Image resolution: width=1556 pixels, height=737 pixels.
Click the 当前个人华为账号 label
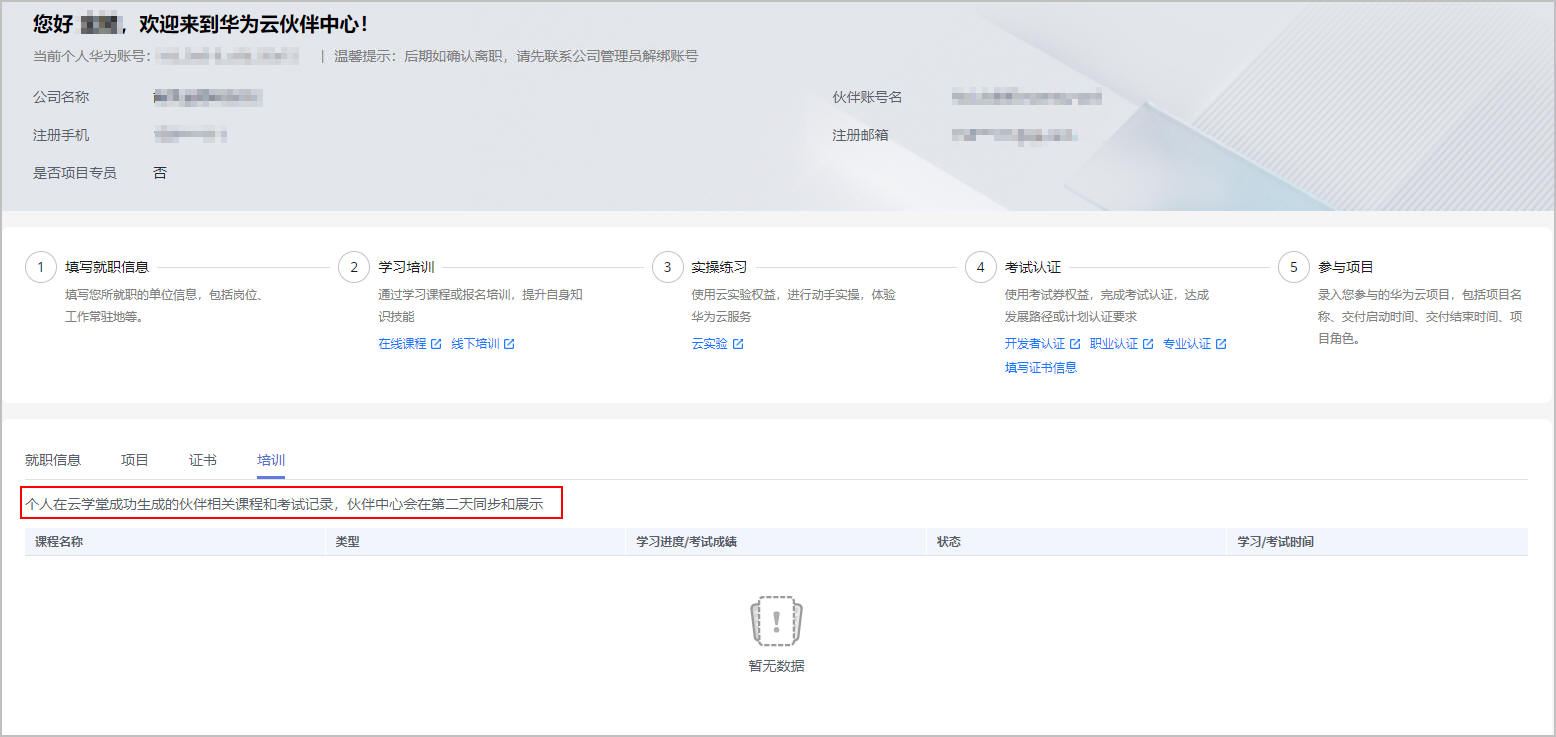tap(92, 56)
